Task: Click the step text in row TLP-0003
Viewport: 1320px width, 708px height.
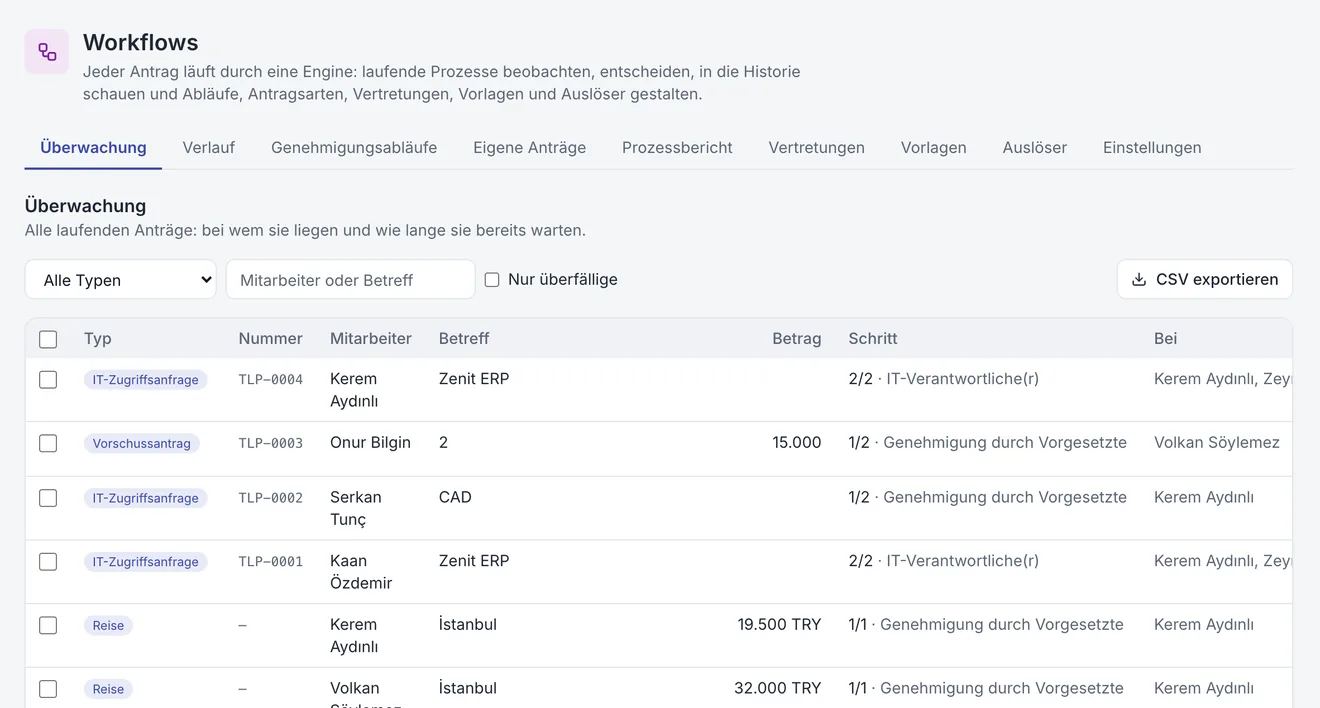Action: point(988,442)
